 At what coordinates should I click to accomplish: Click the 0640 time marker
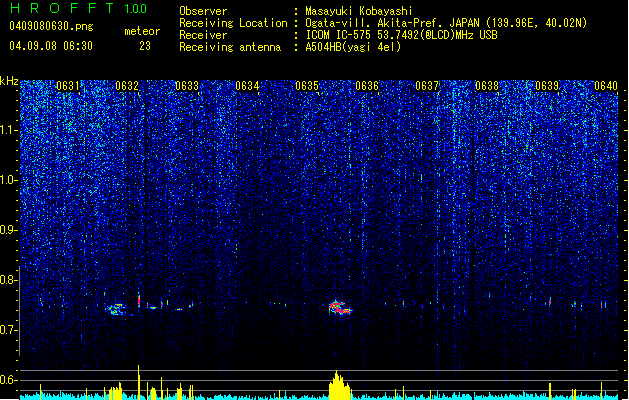[x=606, y=86]
